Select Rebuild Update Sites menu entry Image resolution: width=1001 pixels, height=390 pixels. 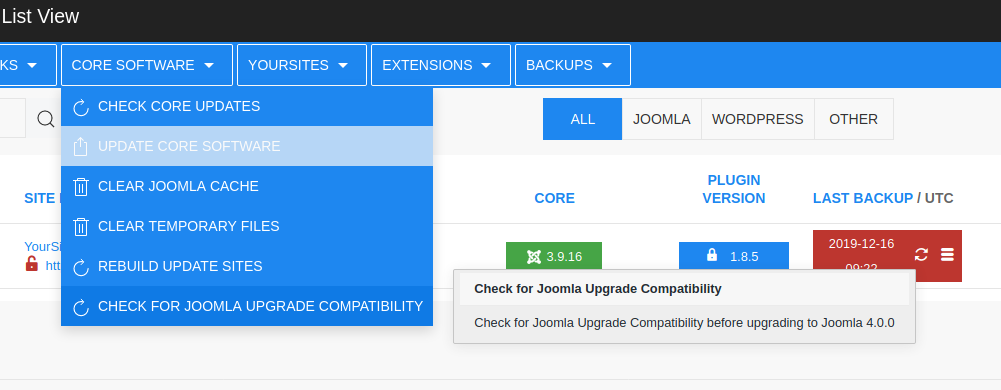(246, 266)
